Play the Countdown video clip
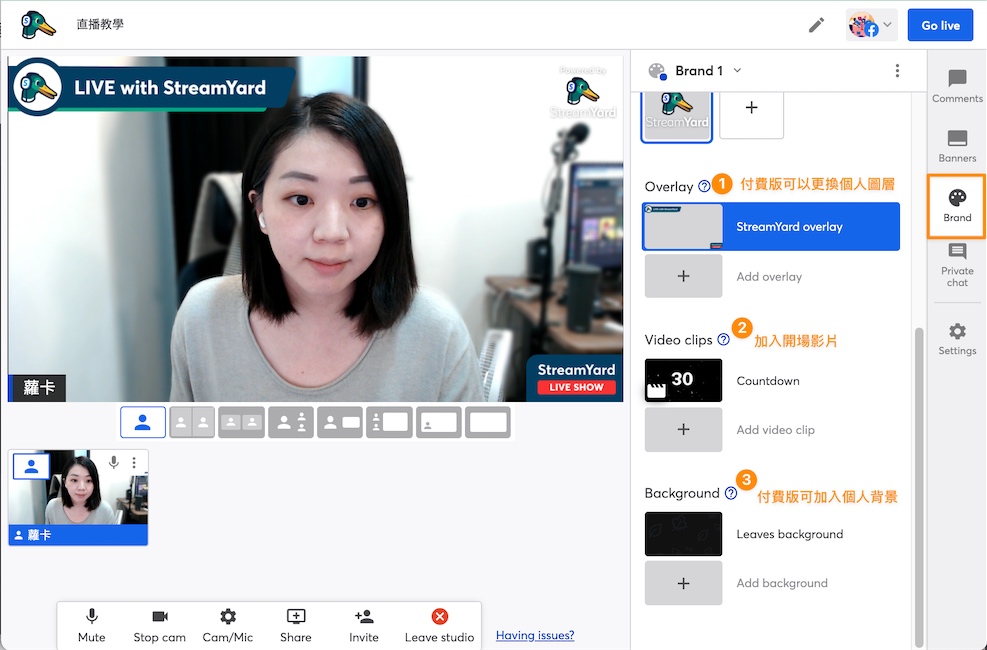987x650 pixels. (683, 380)
